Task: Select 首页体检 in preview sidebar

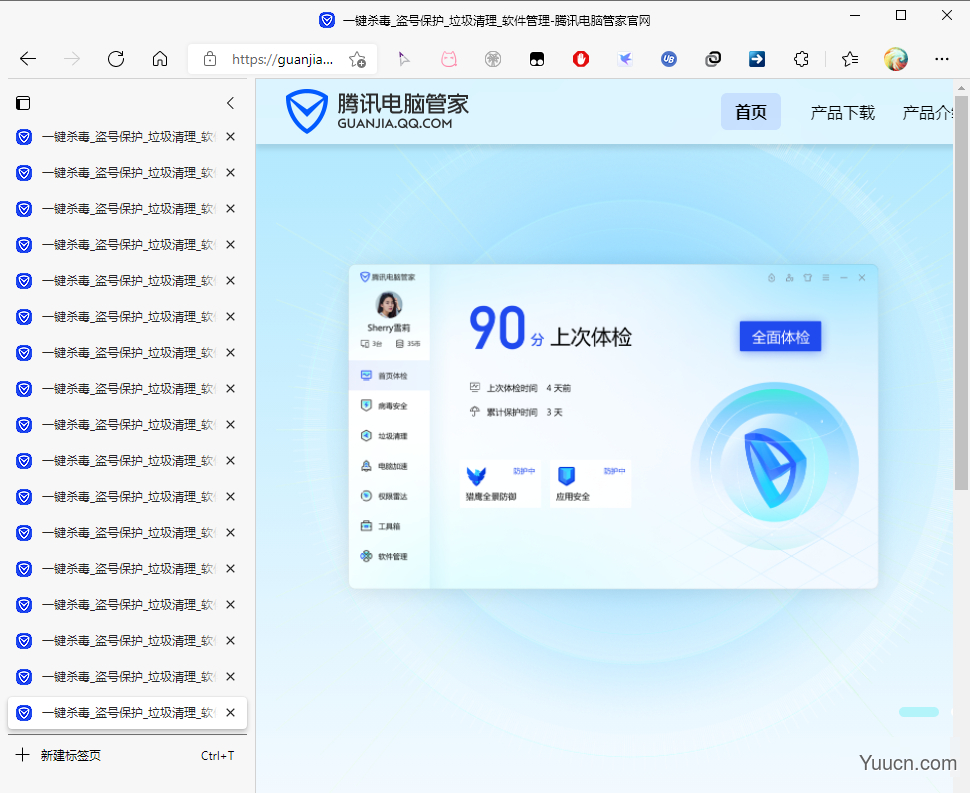Action: point(389,375)
